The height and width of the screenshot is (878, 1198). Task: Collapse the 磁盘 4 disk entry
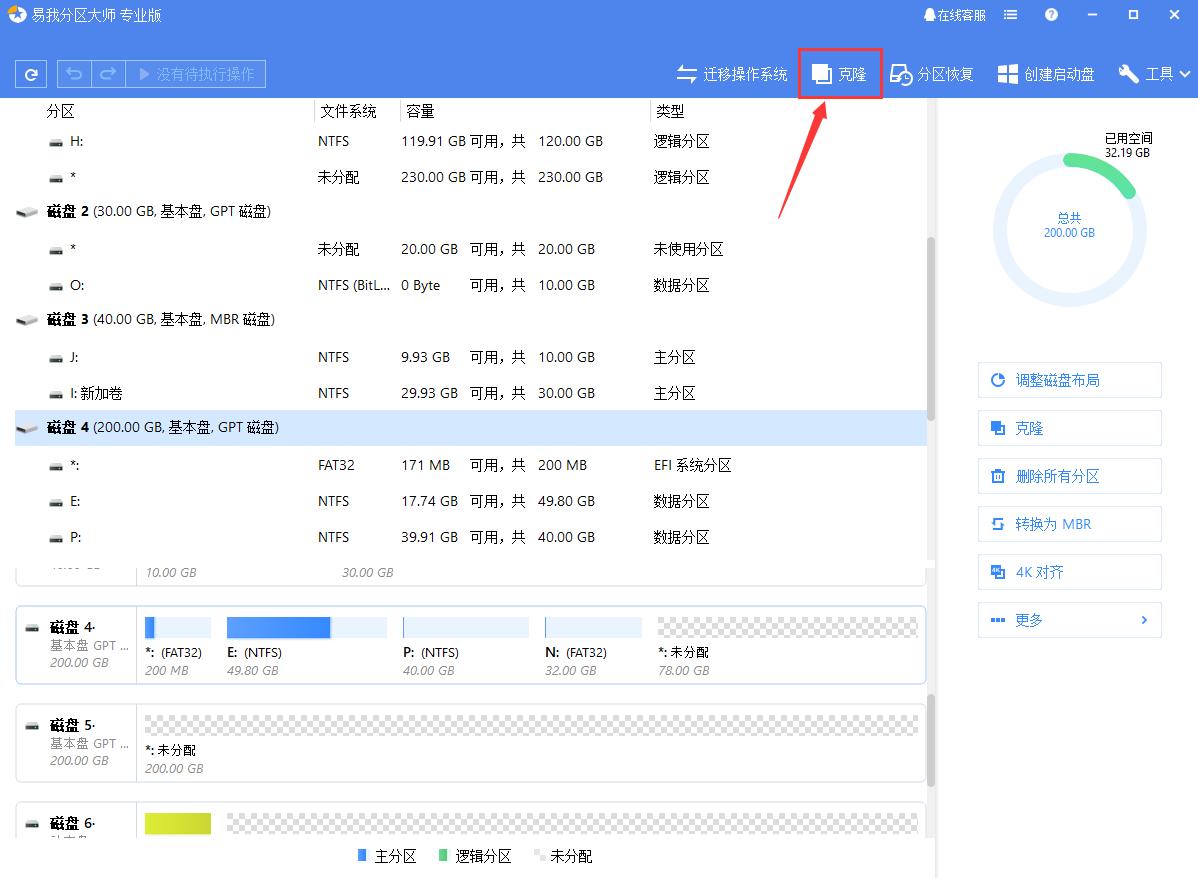click(x=27, y=426)
